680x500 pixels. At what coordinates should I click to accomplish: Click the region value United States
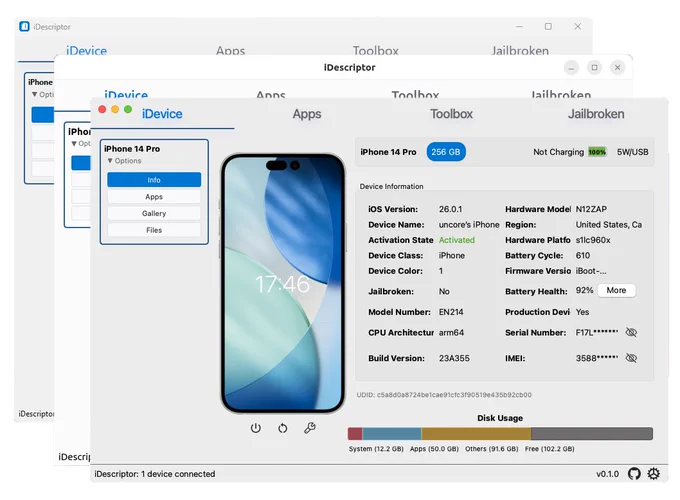pyautogui.click(x=608, y=225)
